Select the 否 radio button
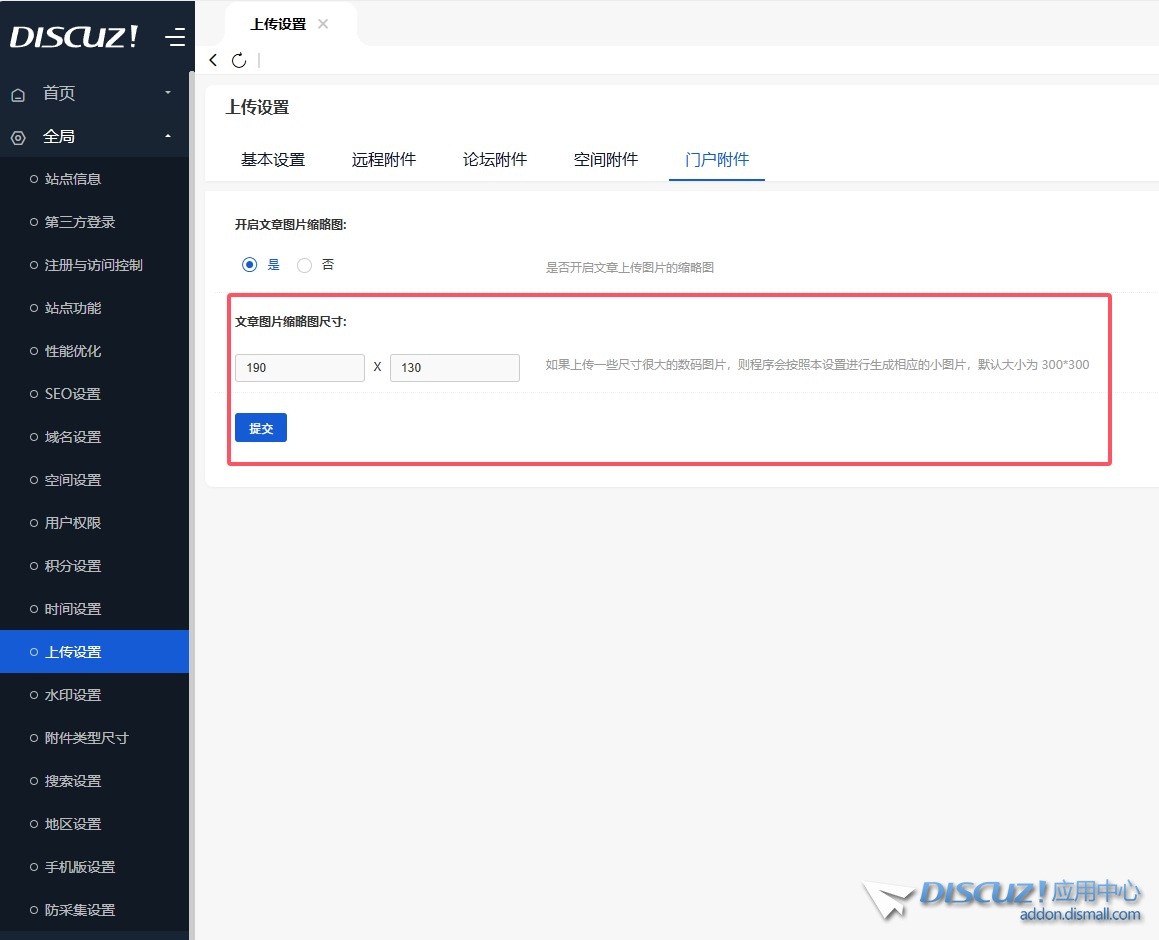The height and width of the screenshot is (940, 1159). pyautogui.click(x=305, y=265)
